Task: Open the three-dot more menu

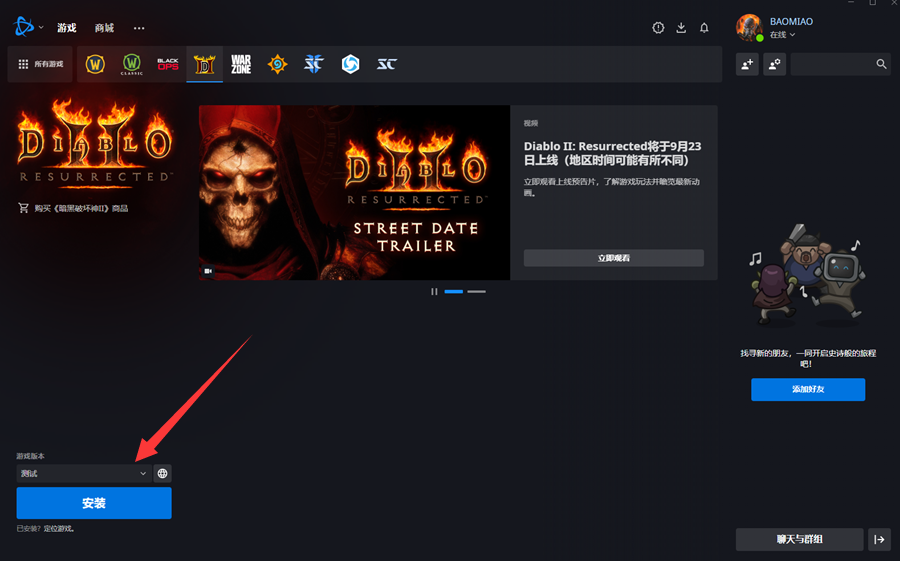Action: point(139,28)
